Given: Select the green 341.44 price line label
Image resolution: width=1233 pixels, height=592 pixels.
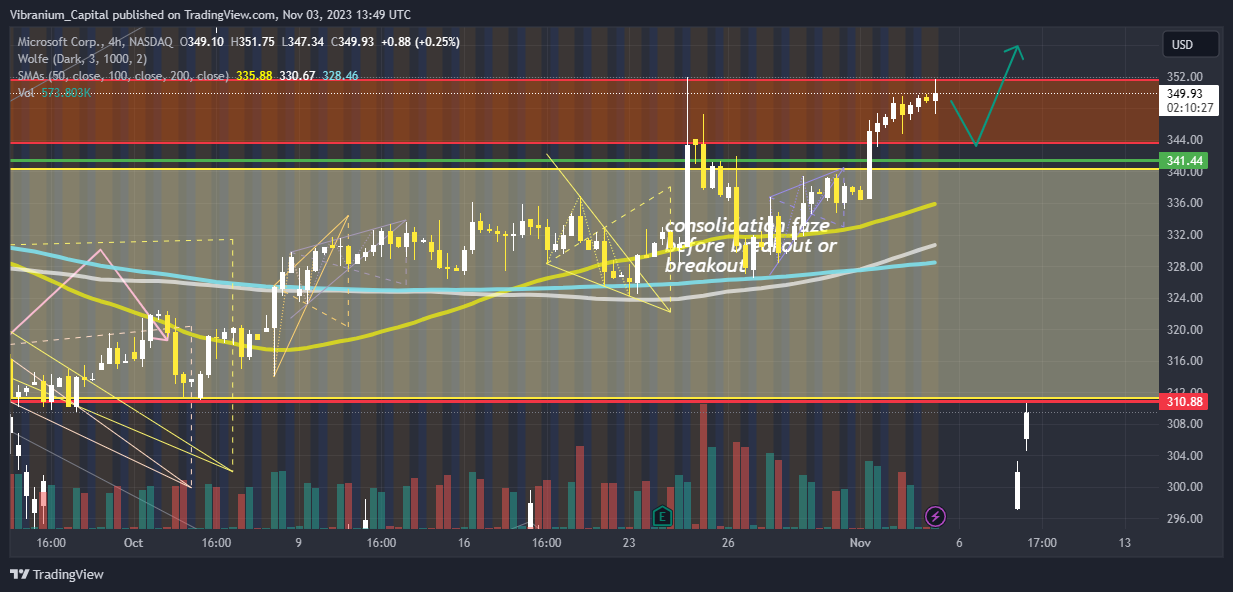Looking at the screenshot, I should 1184,160.
